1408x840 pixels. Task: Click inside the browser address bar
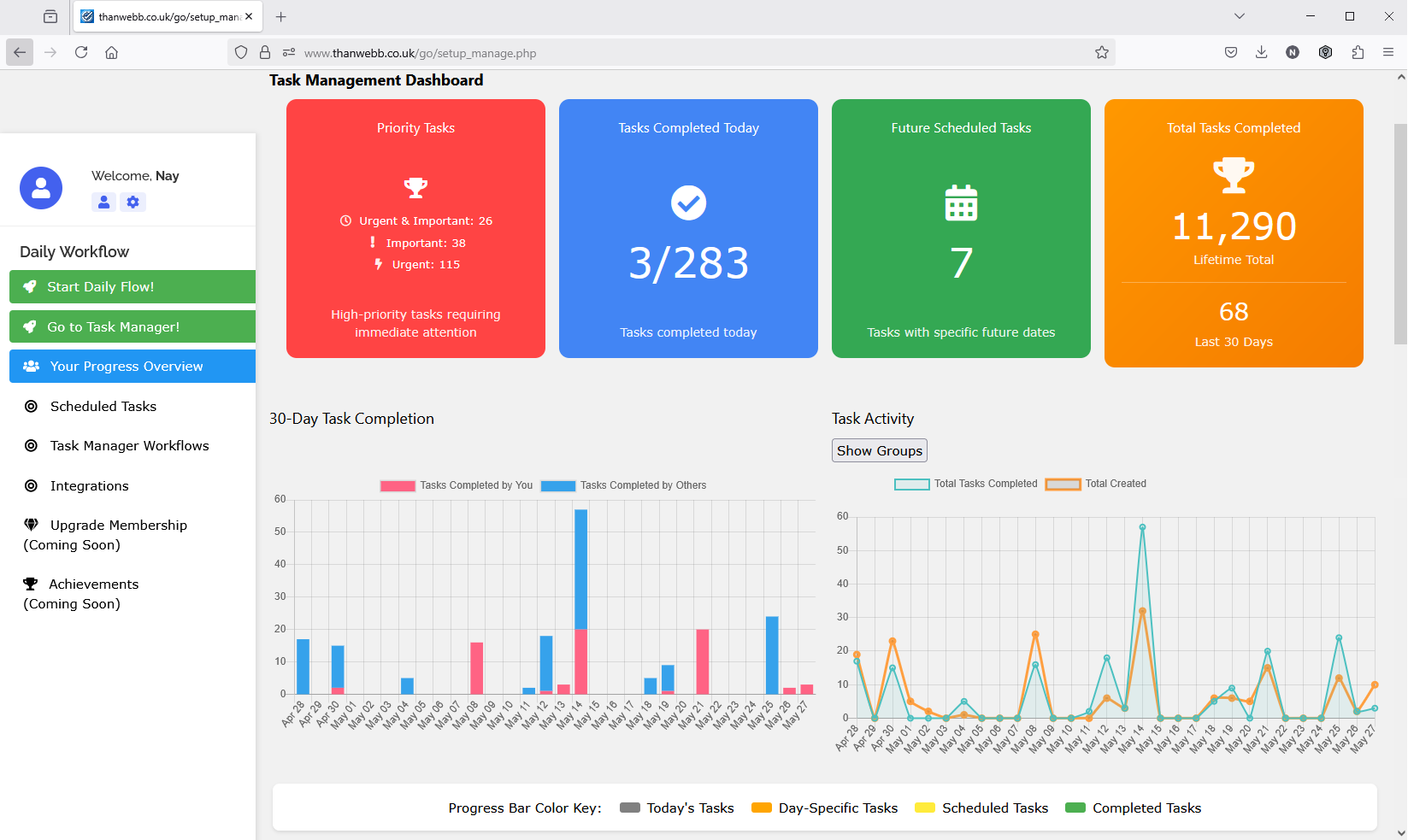pyautogui.click(x=598, y=52)
